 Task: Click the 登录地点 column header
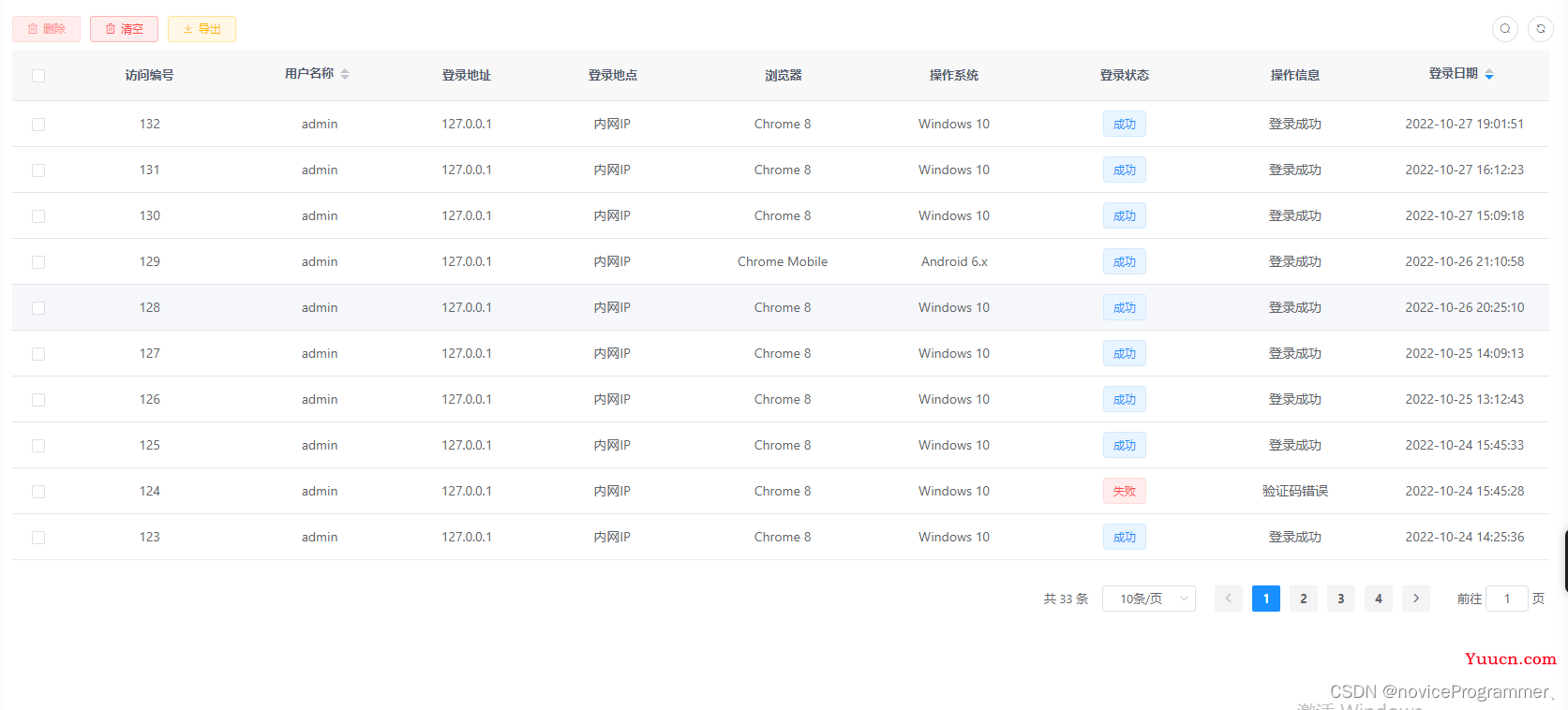pos(613,75)
